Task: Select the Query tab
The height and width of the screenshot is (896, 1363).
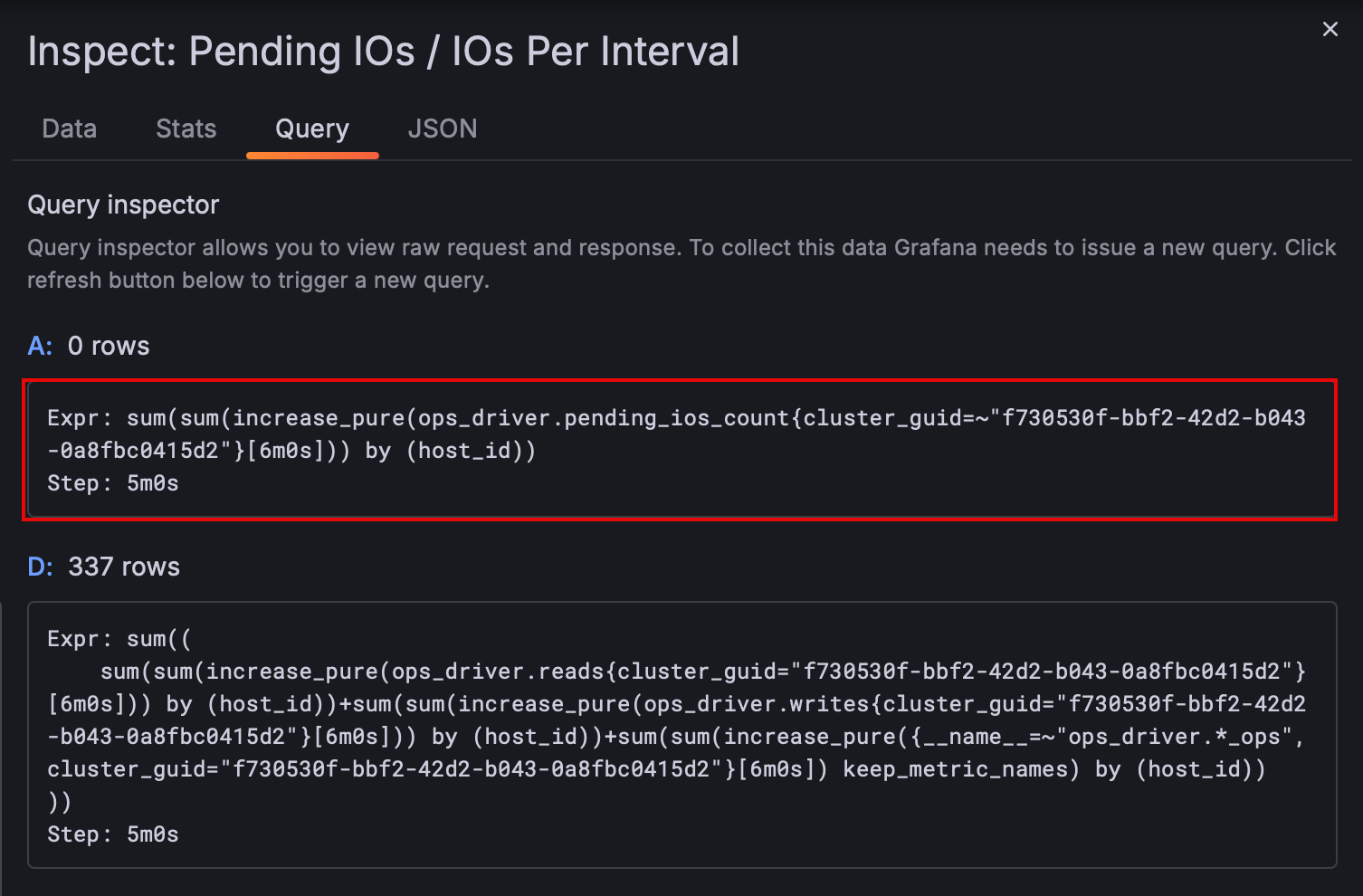Action: coord(312,129)
